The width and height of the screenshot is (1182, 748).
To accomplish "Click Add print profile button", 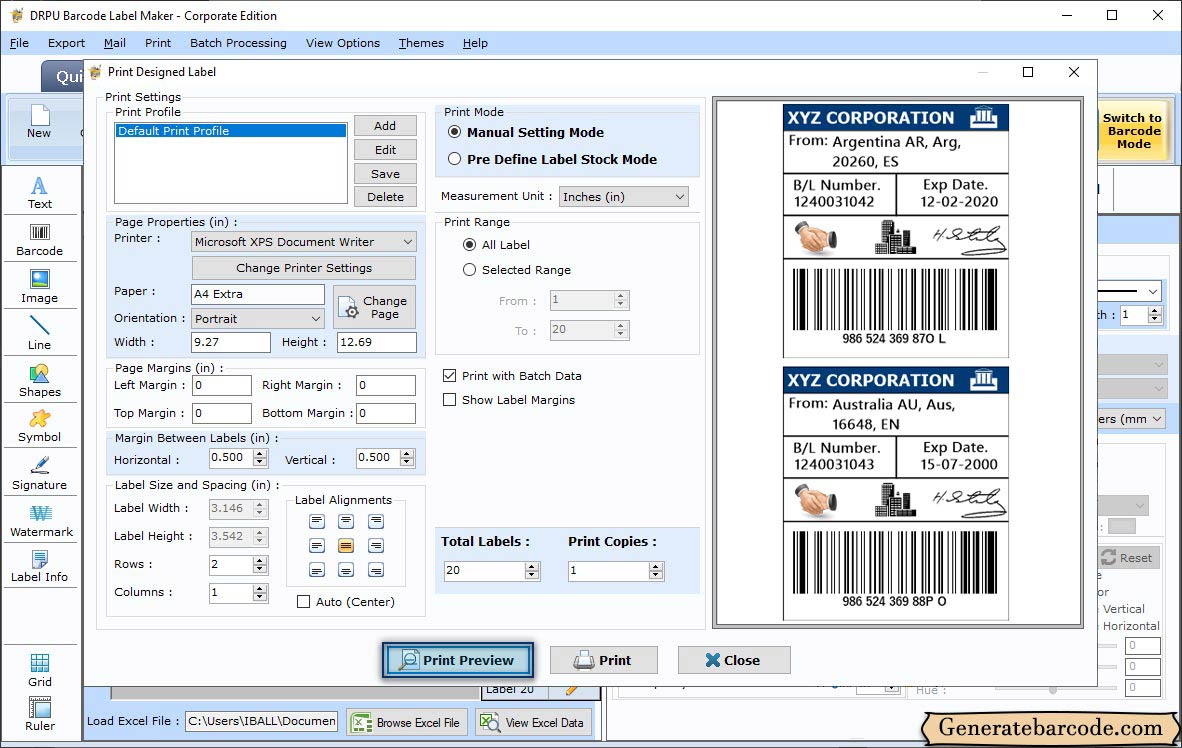I will click(x=385, y=126).
